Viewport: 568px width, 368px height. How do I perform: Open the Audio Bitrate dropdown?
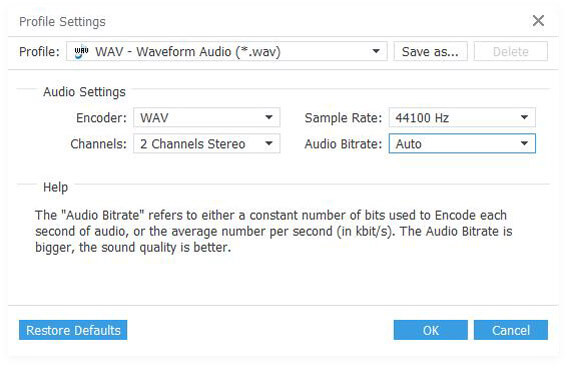[x=462, y=144]
